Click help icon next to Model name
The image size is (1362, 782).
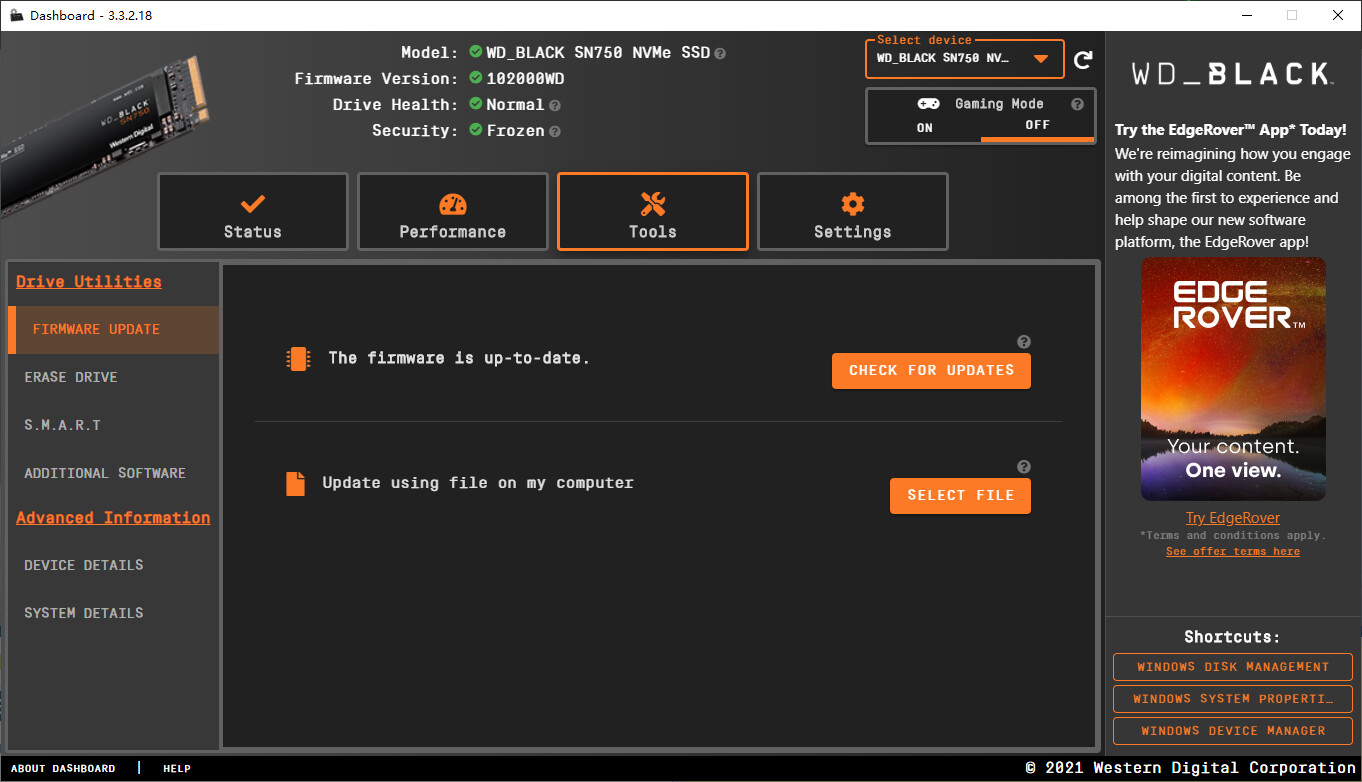tap(720, 53)
